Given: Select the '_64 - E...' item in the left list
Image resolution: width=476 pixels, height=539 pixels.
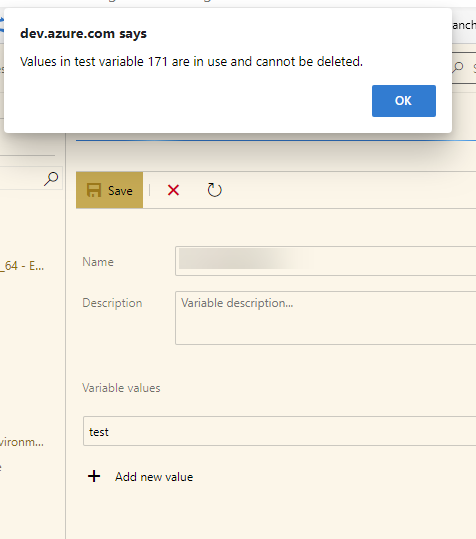Looking at the screenshot, I should tap(22, 266).
